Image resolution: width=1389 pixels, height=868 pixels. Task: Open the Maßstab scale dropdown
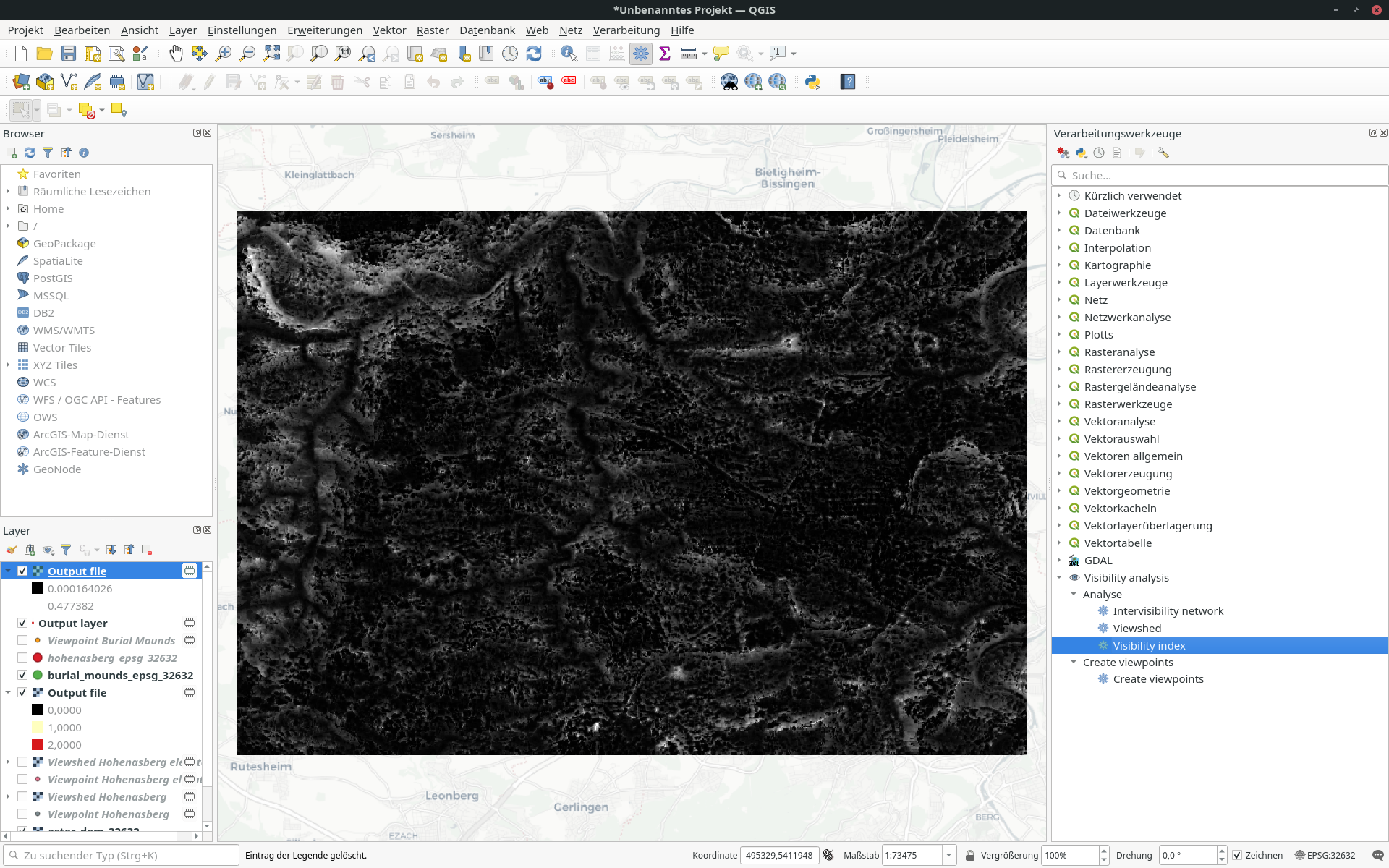point(948,855)
